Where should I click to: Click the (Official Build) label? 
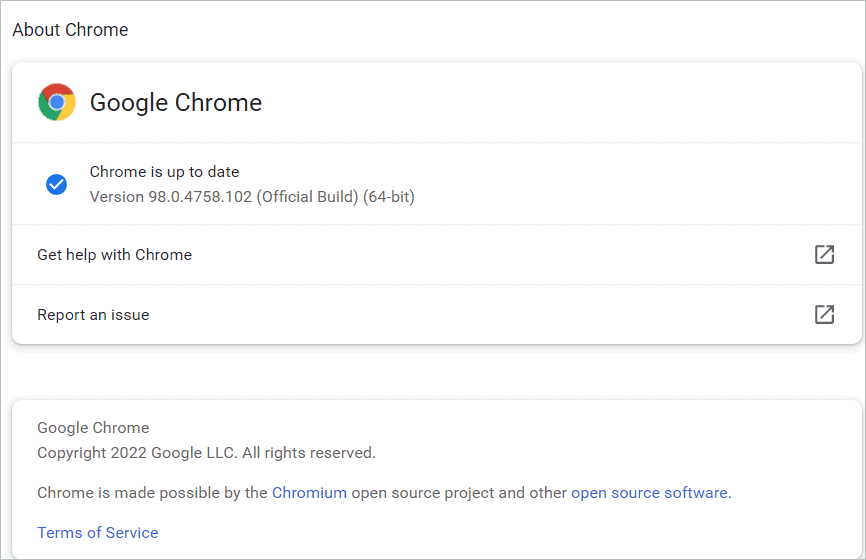click(x=307, y=197)
